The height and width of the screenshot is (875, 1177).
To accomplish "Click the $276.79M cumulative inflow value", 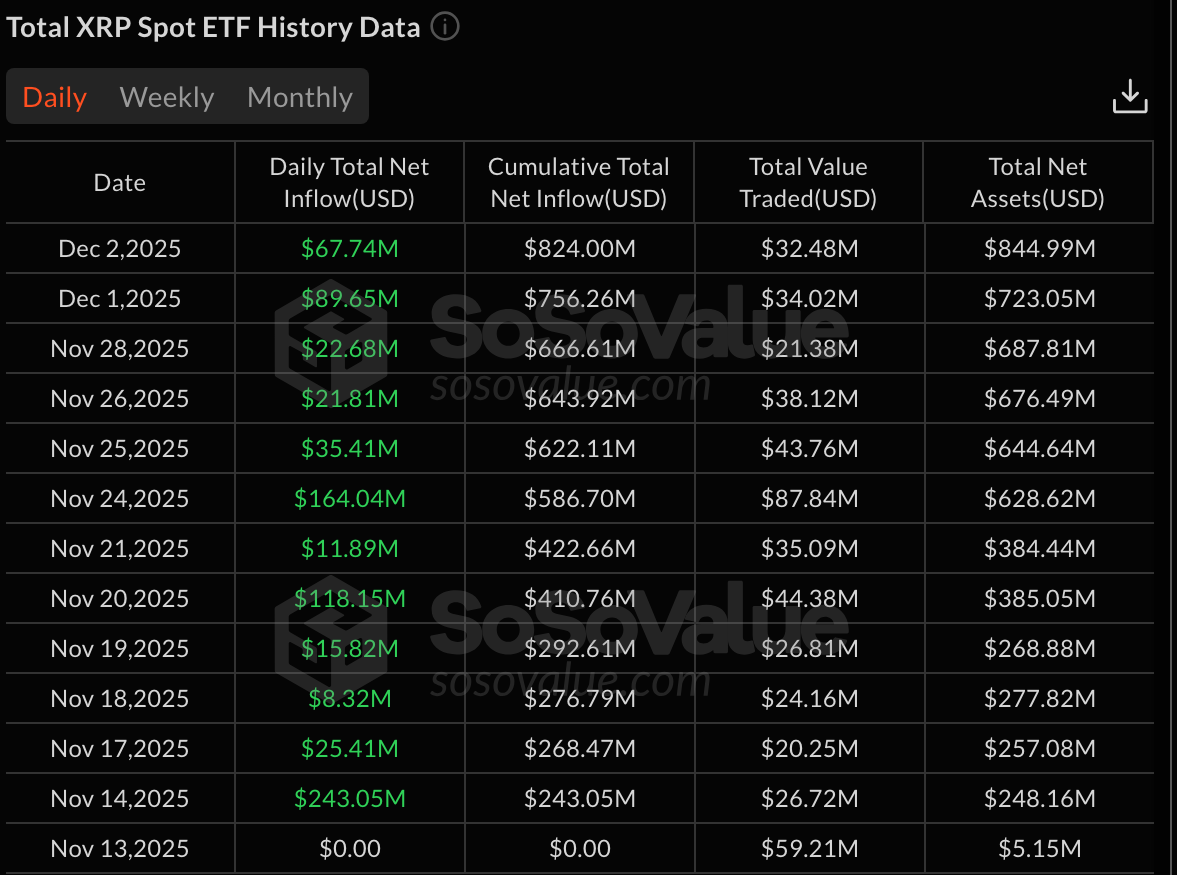I will point(579,699).
